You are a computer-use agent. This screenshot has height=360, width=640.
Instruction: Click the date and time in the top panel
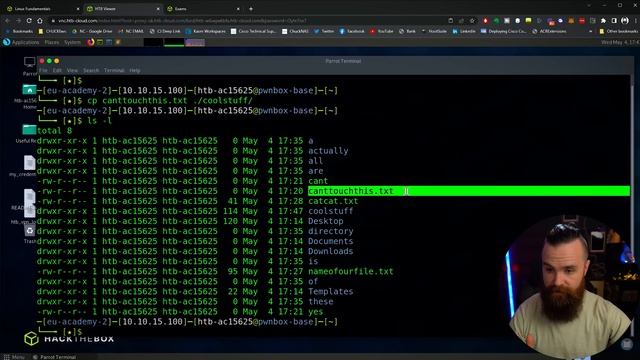[x=620, y=42]
